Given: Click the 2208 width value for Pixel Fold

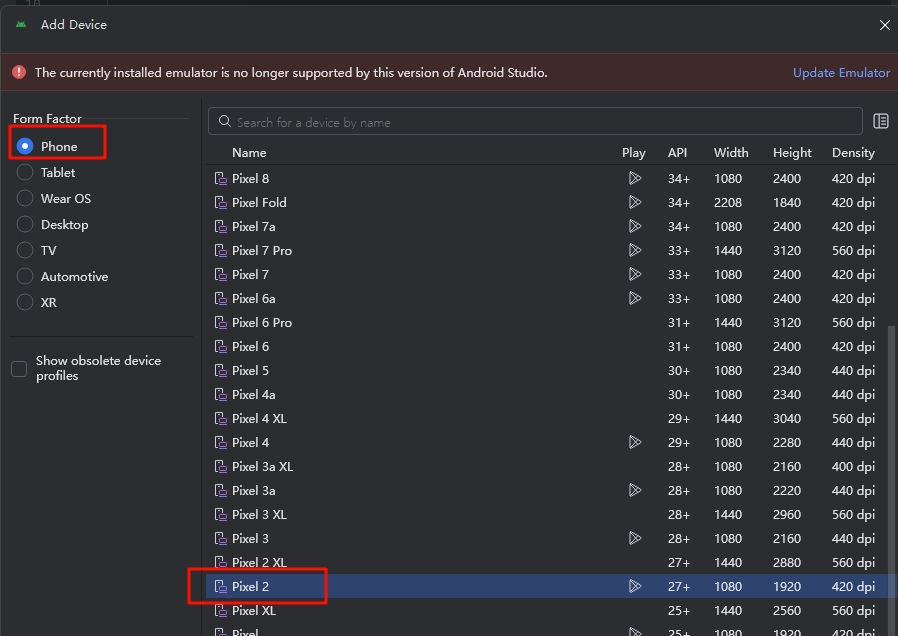Looking at the screenshot, I should coord(728,203).
